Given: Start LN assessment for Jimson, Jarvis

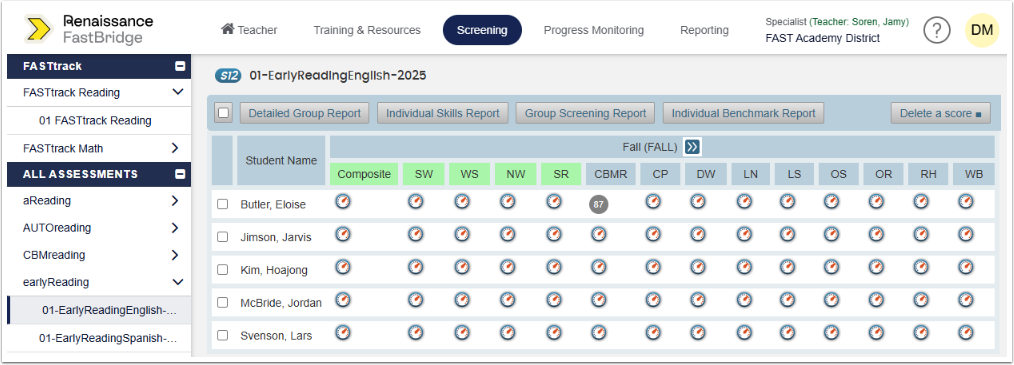Looking at the screenshot, I should 744,234.
